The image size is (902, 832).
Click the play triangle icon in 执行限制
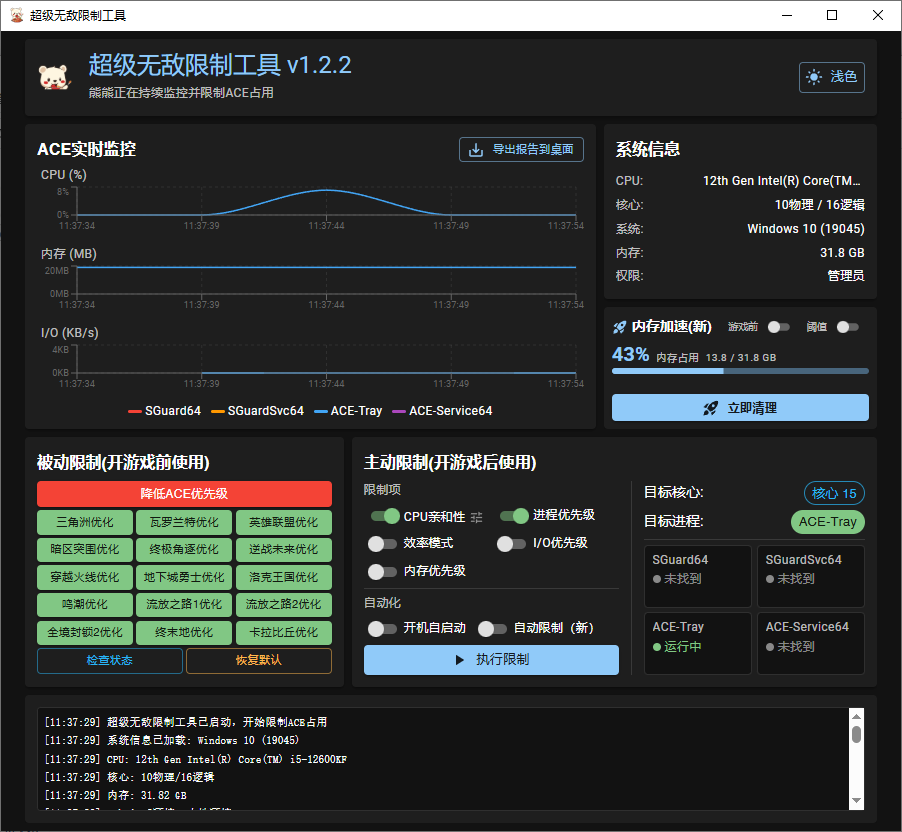459,660
